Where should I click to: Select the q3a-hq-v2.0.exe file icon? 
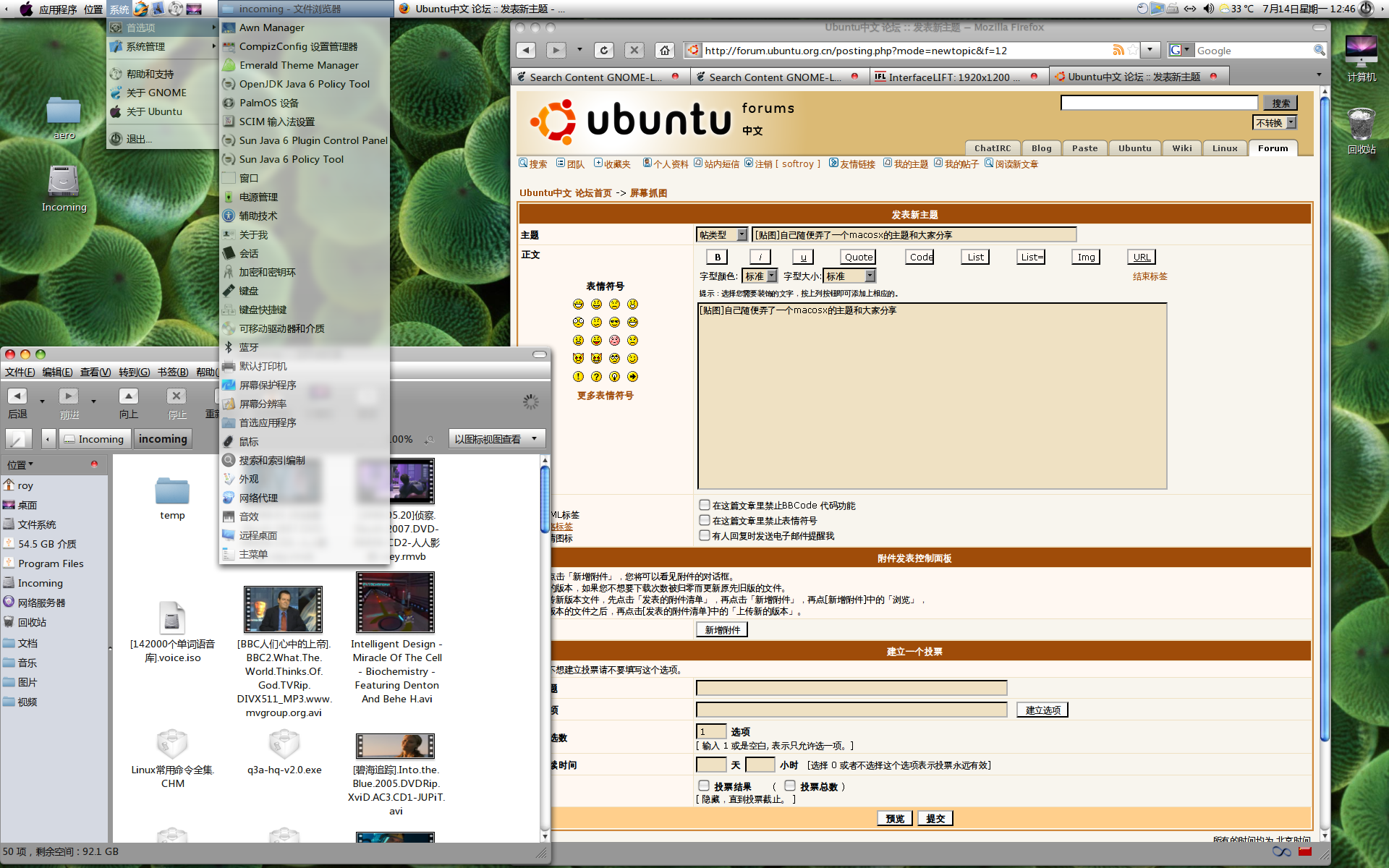[284, 744]
